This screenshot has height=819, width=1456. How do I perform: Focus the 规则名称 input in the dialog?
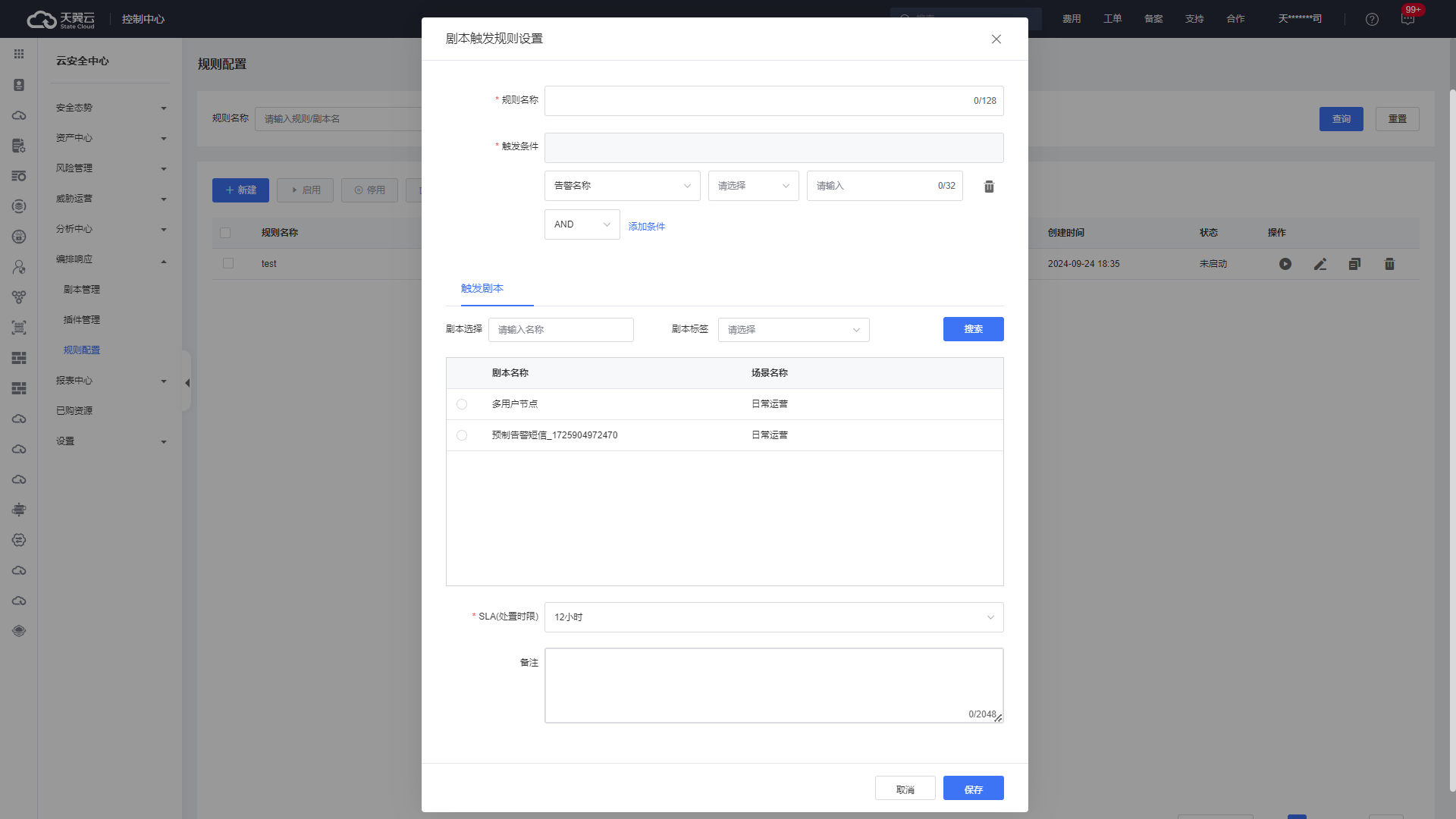coord(774,101)
